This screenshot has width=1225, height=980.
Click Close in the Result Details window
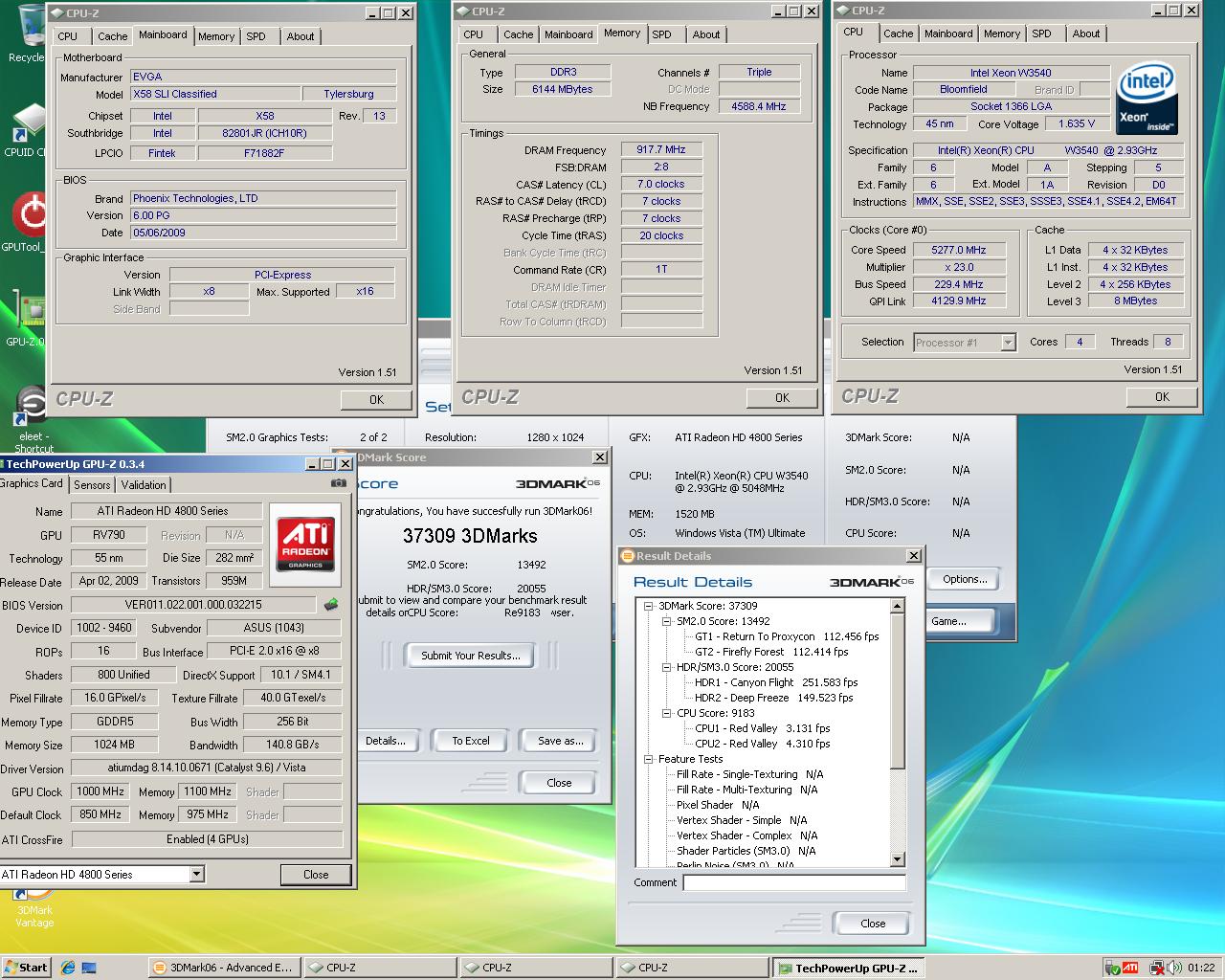873,924
